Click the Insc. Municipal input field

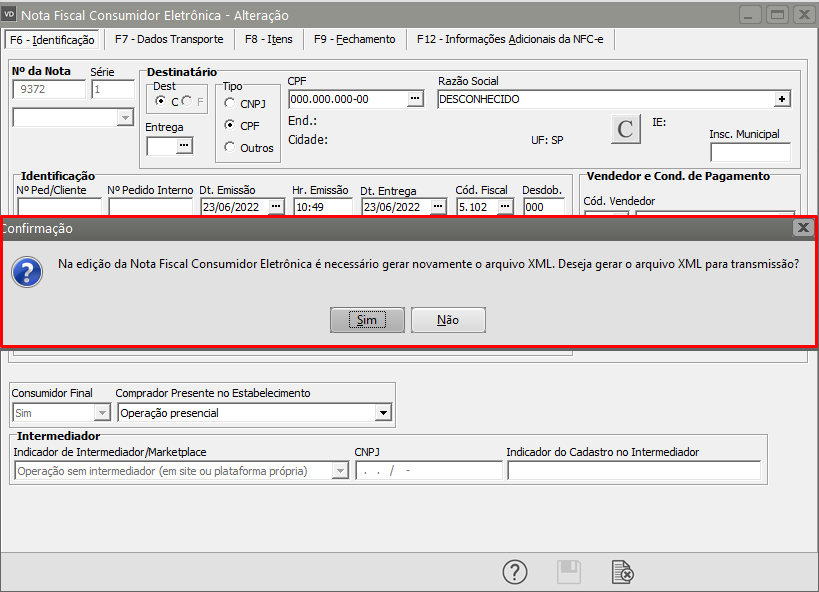point(749,153)
